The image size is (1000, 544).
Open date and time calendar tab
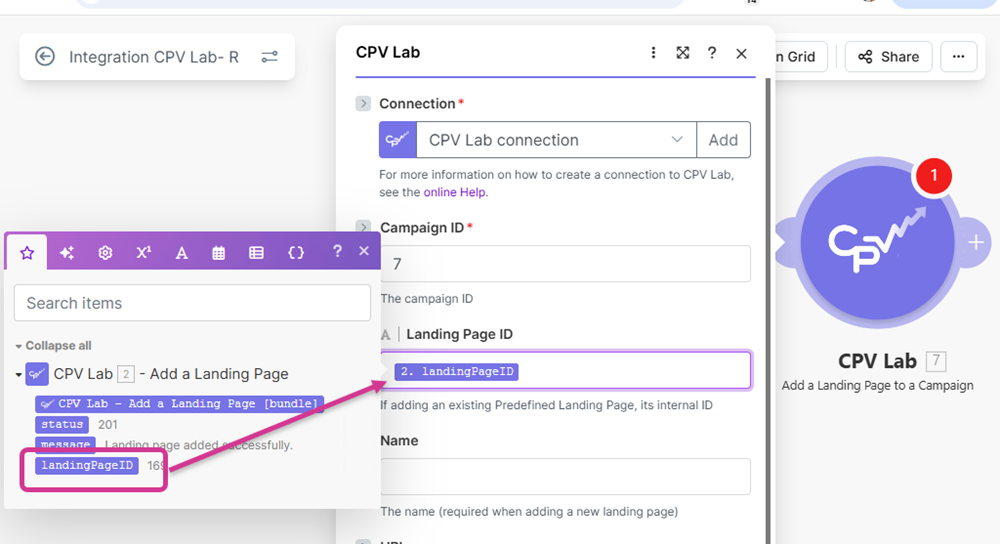[218, 253]
